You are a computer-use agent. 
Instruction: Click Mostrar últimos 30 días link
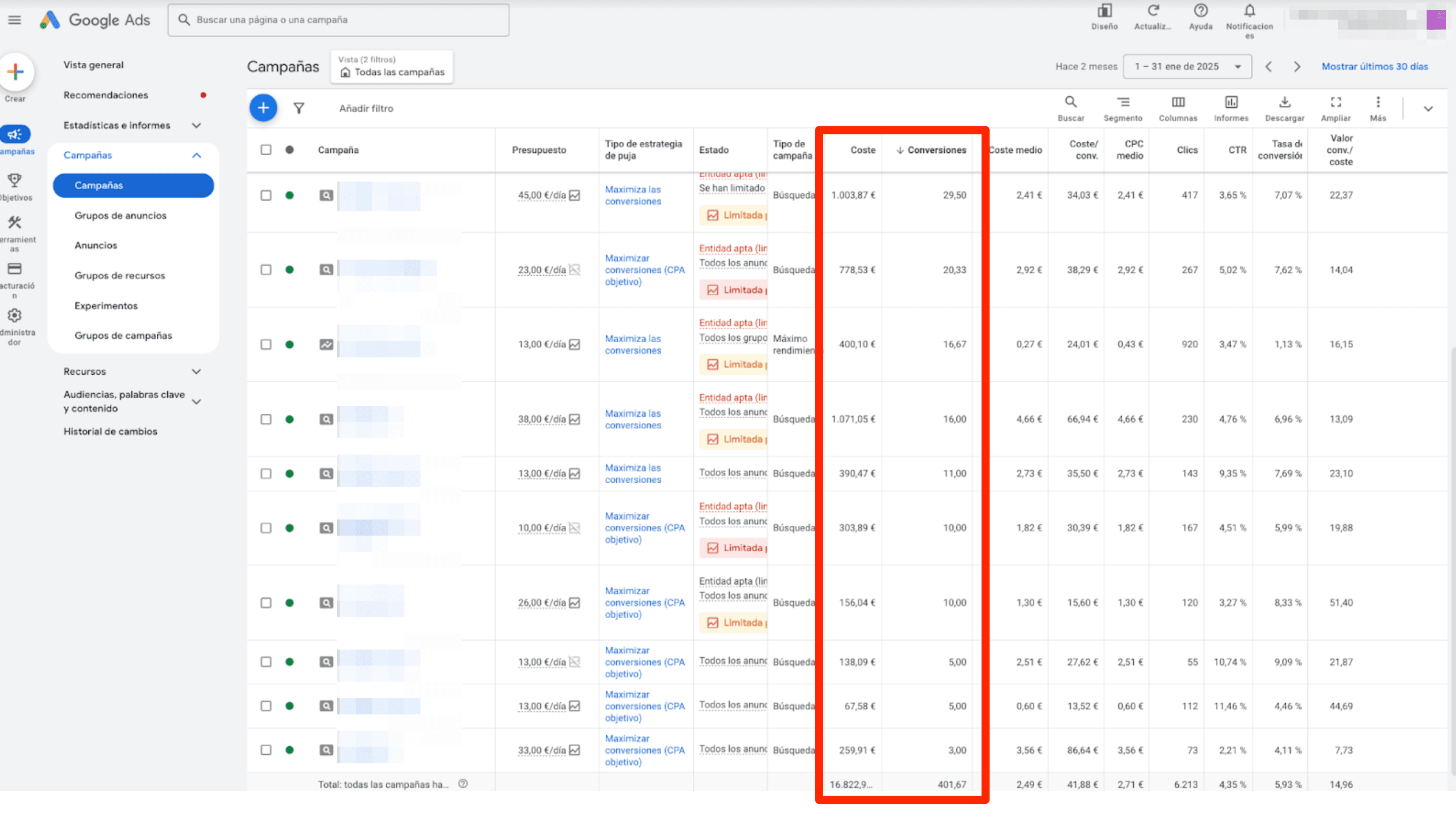(1374, 66)
